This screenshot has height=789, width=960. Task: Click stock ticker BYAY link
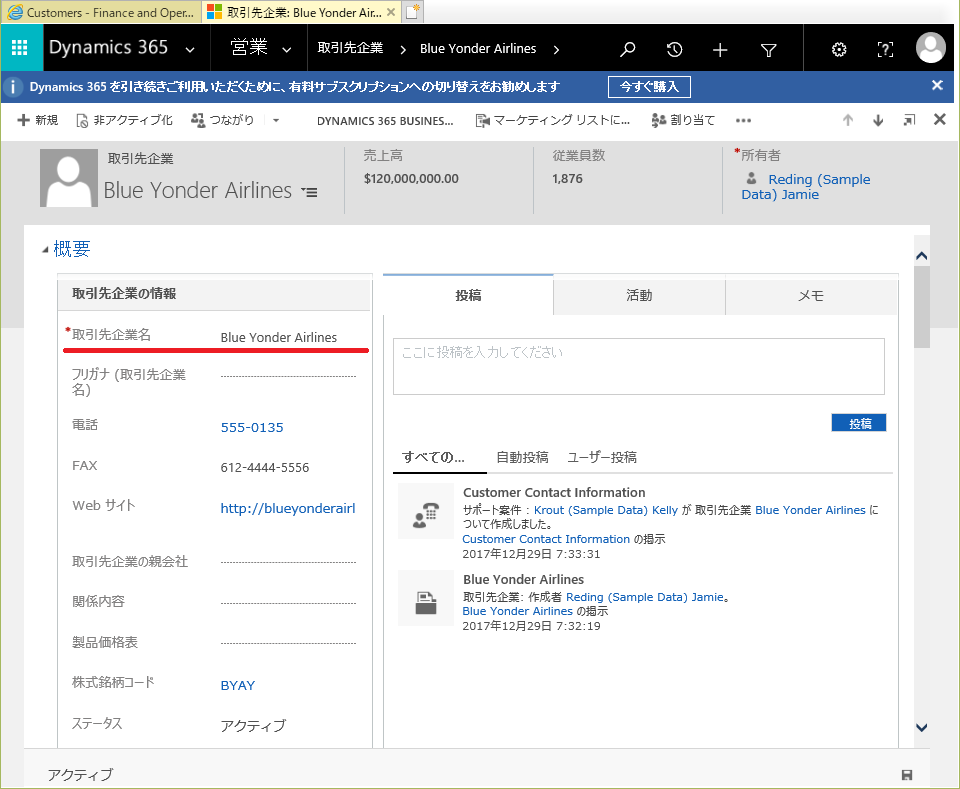point(238,686)
